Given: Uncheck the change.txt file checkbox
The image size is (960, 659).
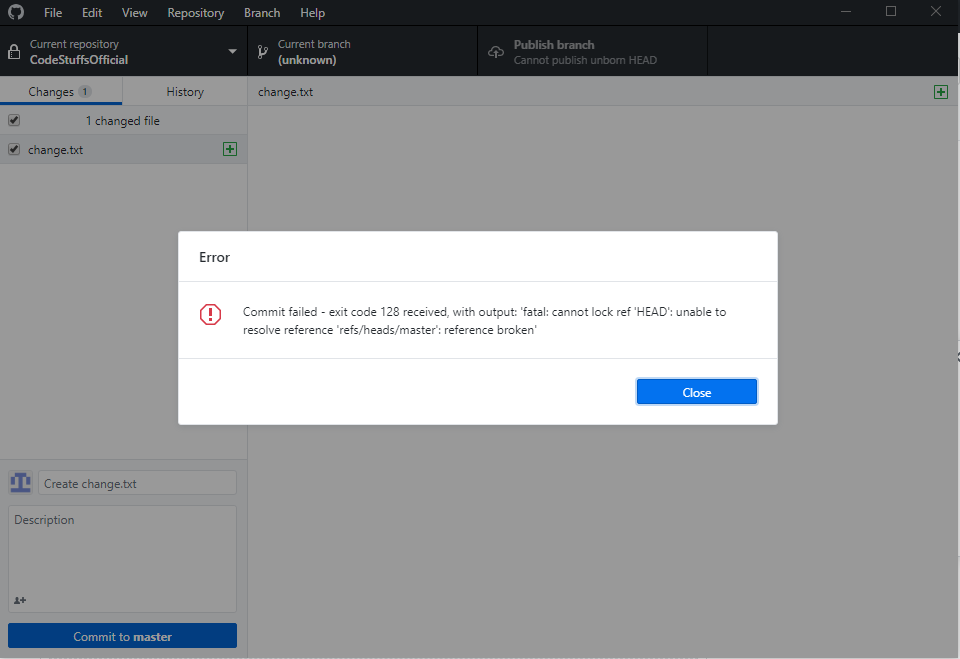Looking at the screenshot, I should pyautogui.click(x=13, y=148).
